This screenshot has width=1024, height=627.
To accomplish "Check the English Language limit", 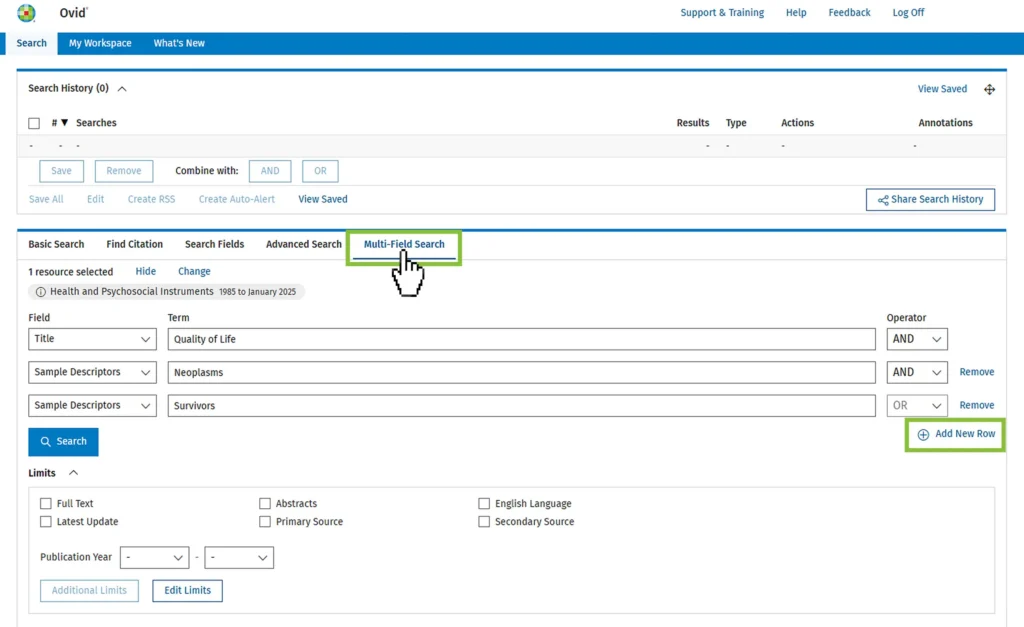I will tap(484, 504).
